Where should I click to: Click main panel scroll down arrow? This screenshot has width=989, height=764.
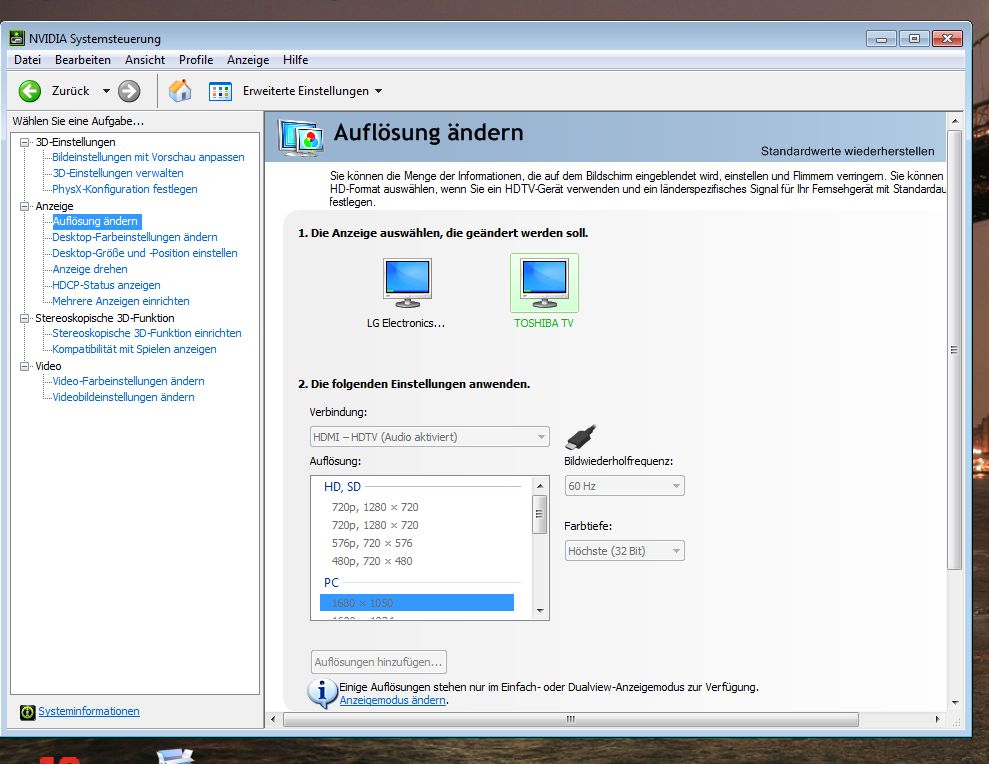(955, 703)
